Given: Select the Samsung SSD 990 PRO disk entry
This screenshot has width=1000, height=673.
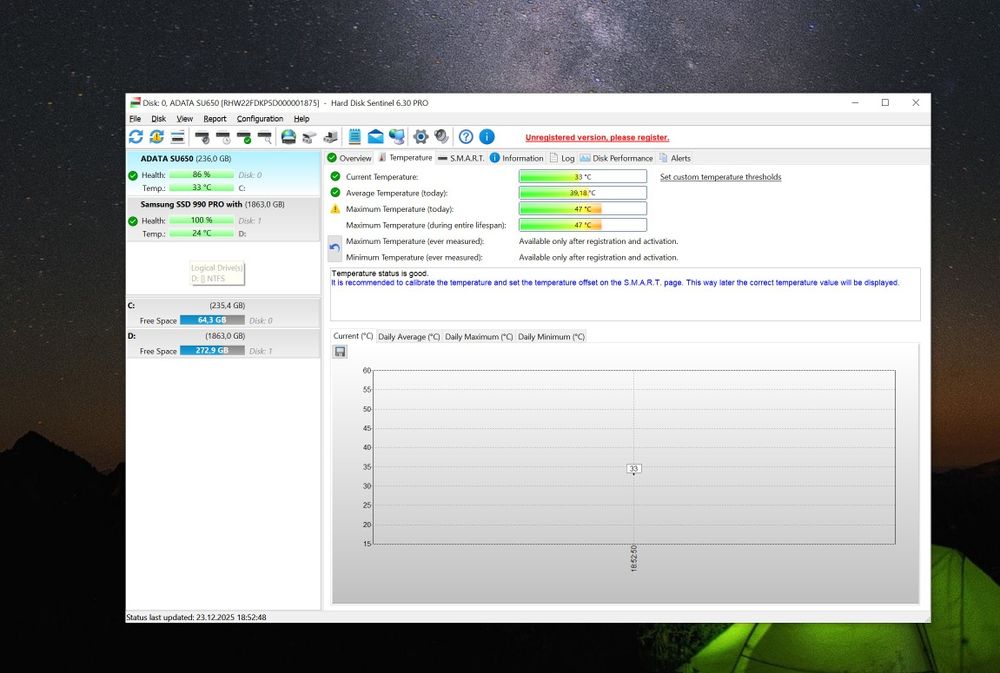Looking at the screenshot, I should tap(223, 219).
